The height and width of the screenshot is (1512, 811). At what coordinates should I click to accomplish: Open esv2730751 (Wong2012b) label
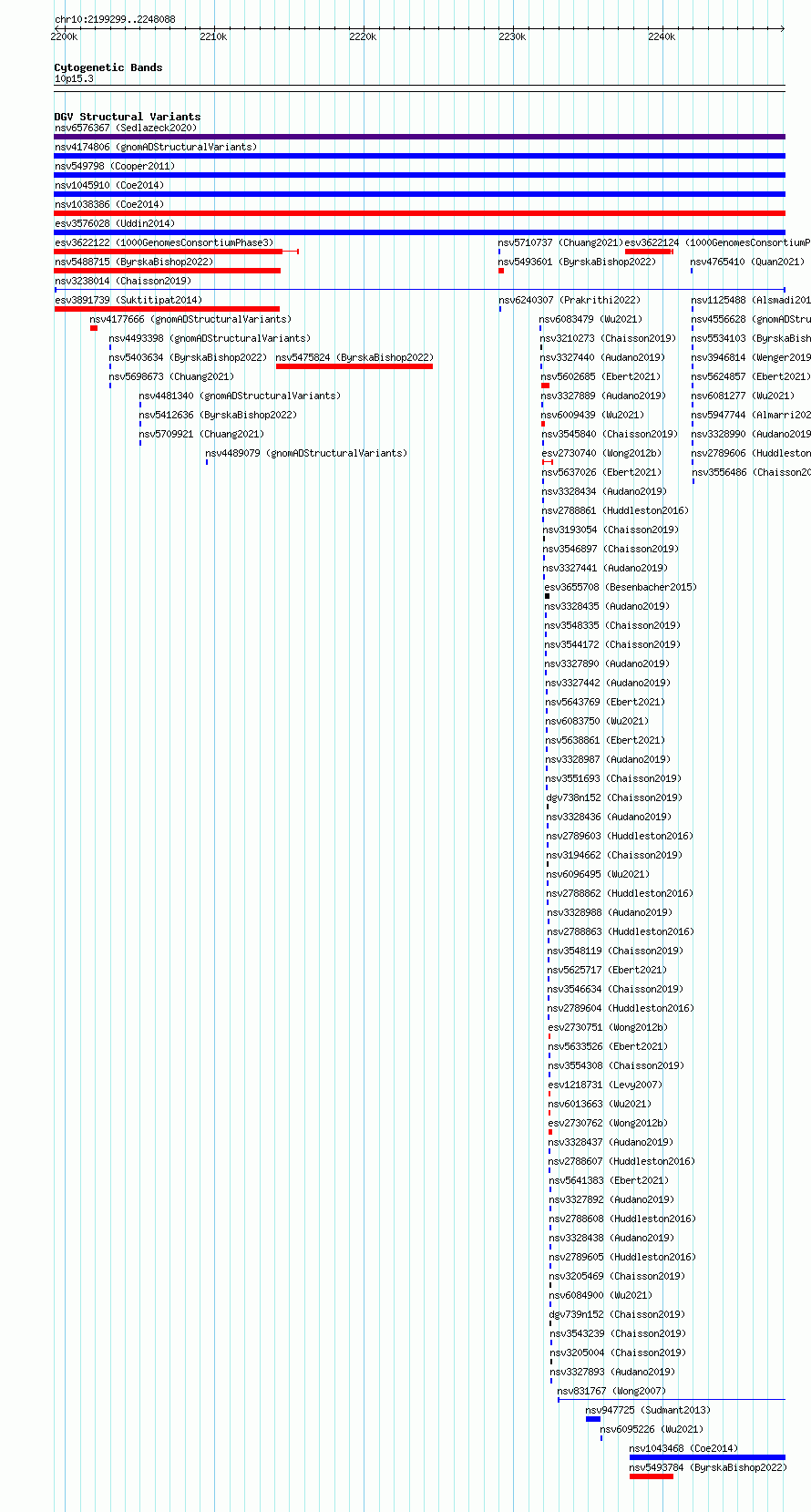608,1027
